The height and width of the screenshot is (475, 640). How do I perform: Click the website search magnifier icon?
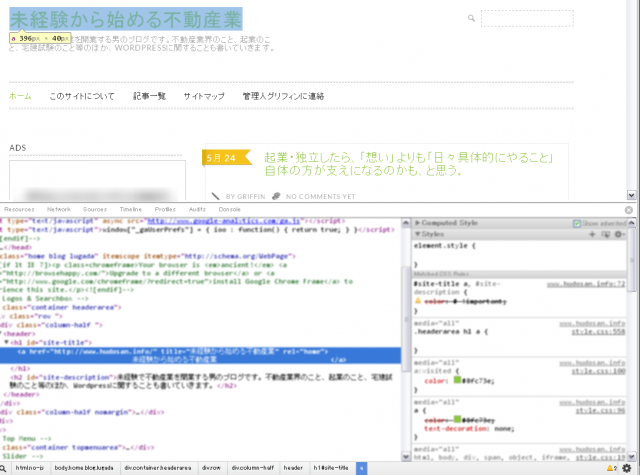[471, 18]
